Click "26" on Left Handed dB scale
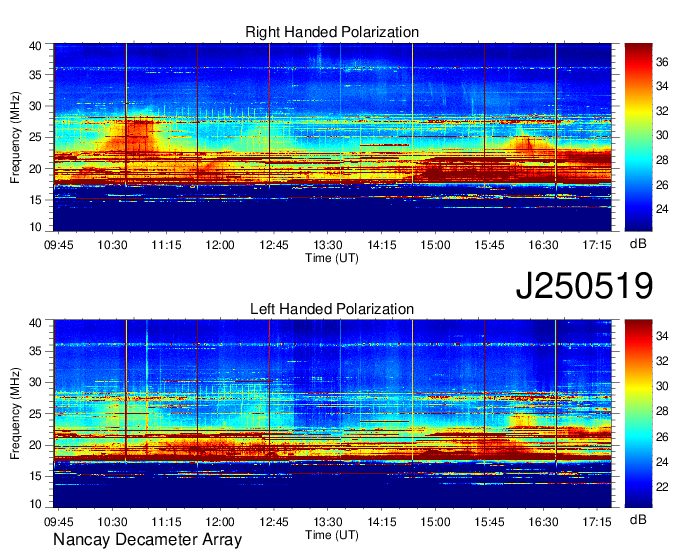Viewport: 680px width, 552px height. coord(662,437)
